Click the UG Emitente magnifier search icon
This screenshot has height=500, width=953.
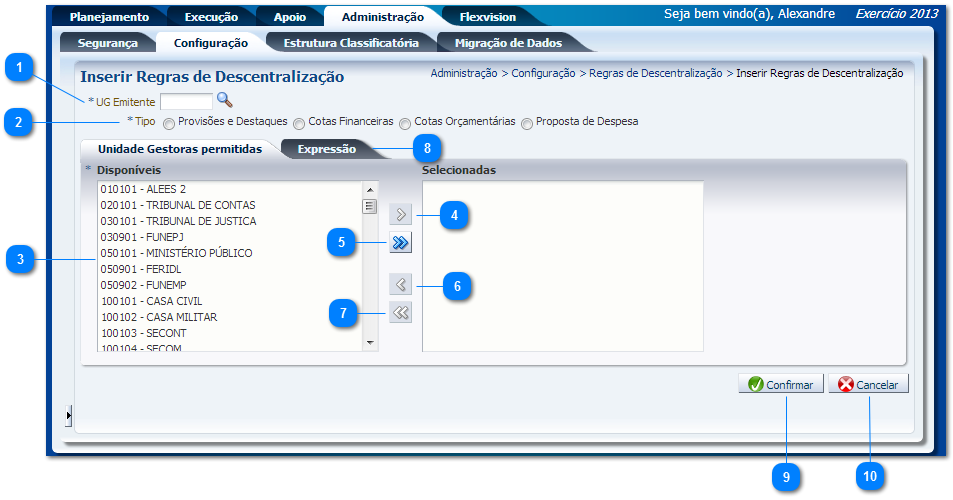[225, 100]
